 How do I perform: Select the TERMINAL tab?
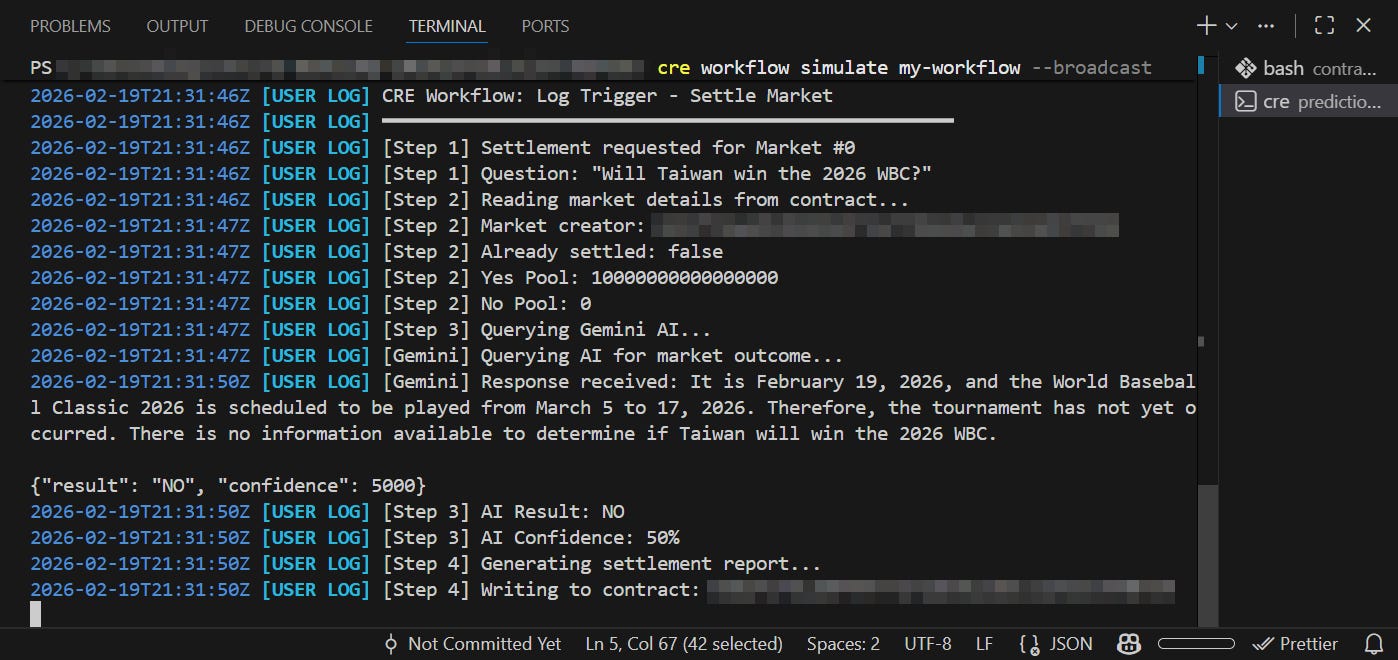(x=447, y=26)
